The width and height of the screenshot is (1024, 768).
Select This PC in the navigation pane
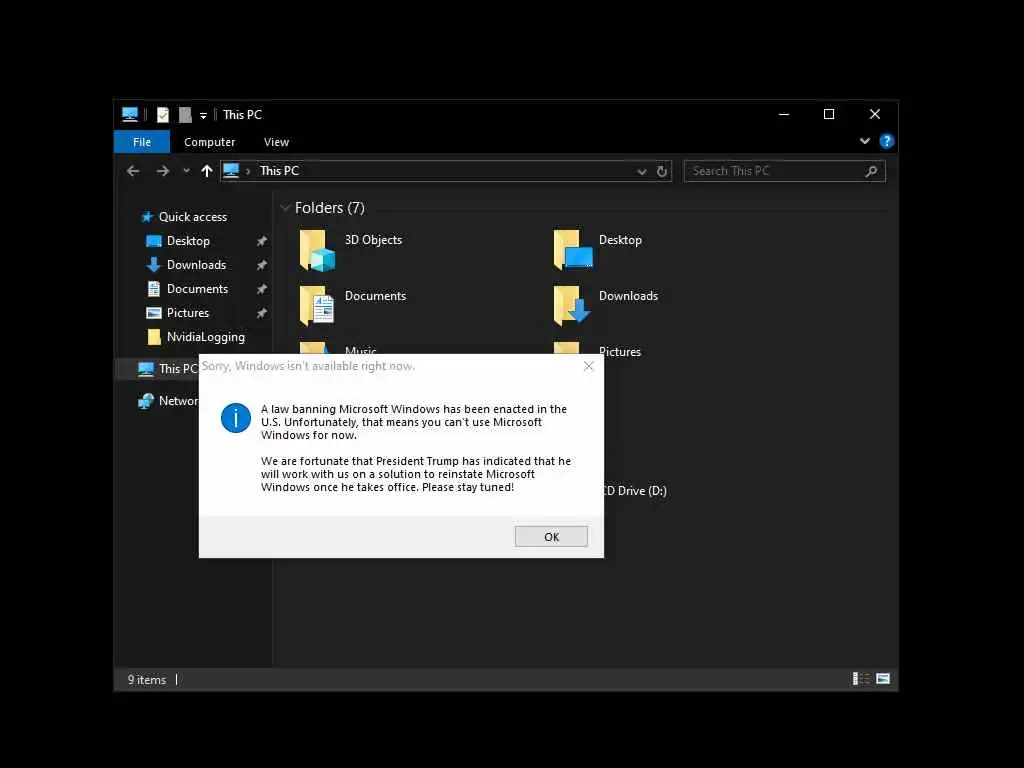pos(167,368)
